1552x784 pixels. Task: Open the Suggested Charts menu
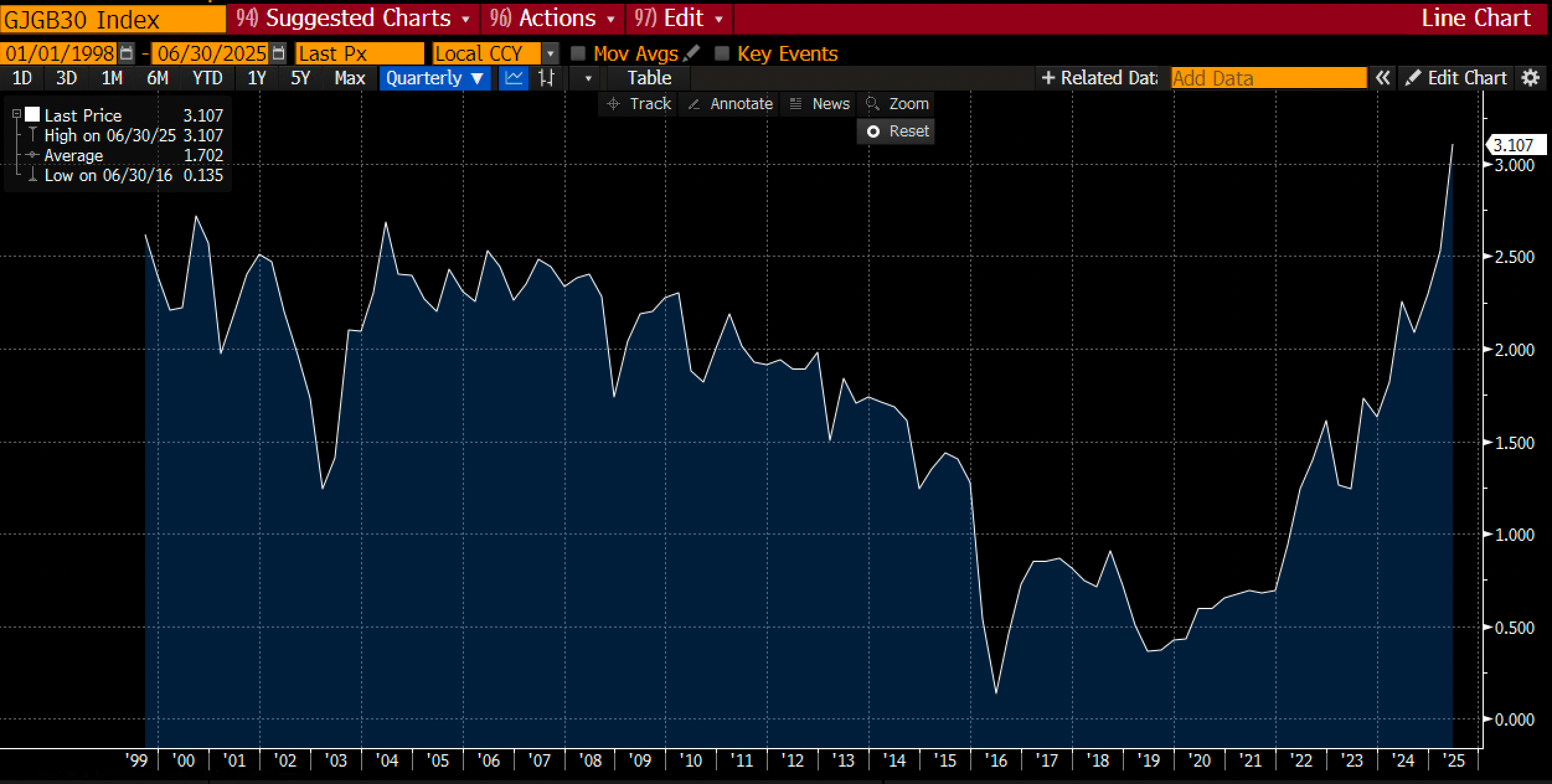[x=354, y=19]
